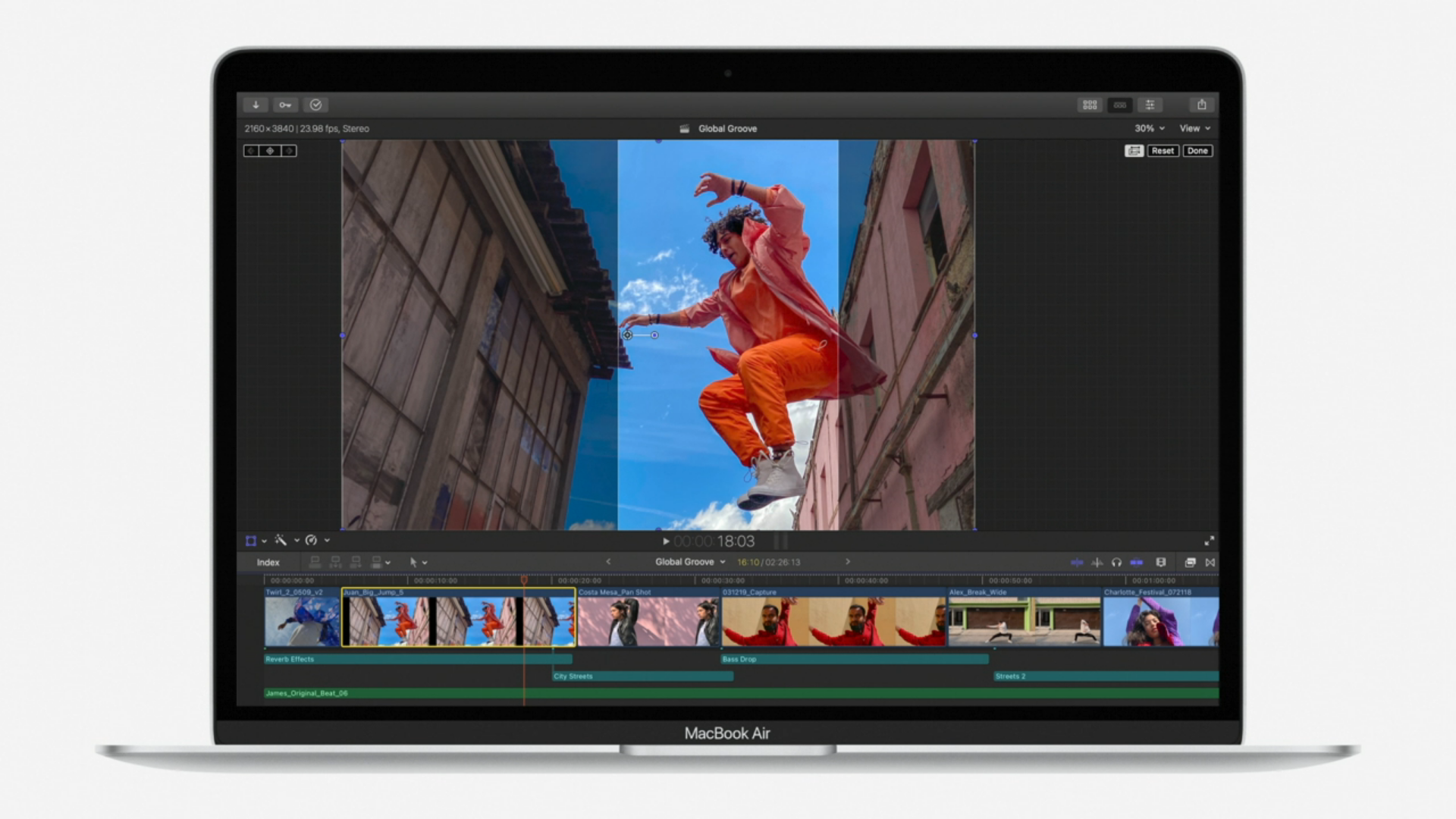Viewport: 1456px width, 819px height.
Task: Open the 30% zoom level dropdown
Action: pyautogui.click(x=1149, y=128)
